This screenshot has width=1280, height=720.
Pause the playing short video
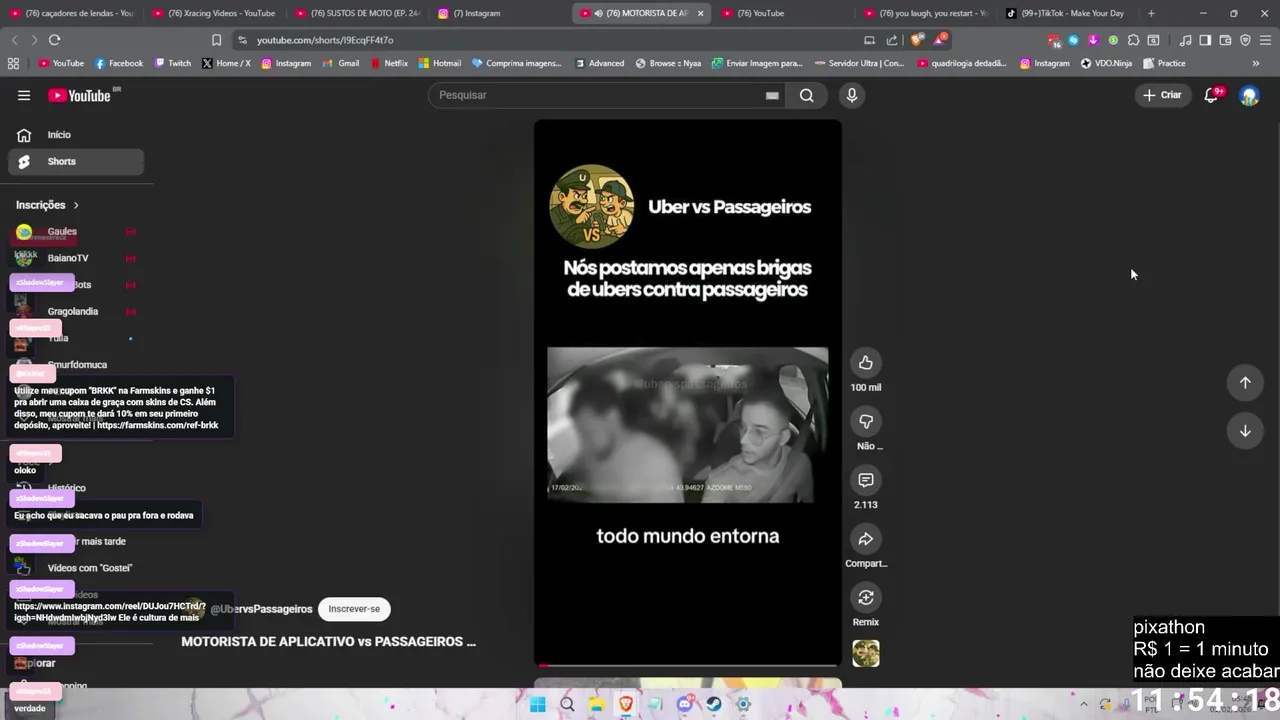point(688,393)
